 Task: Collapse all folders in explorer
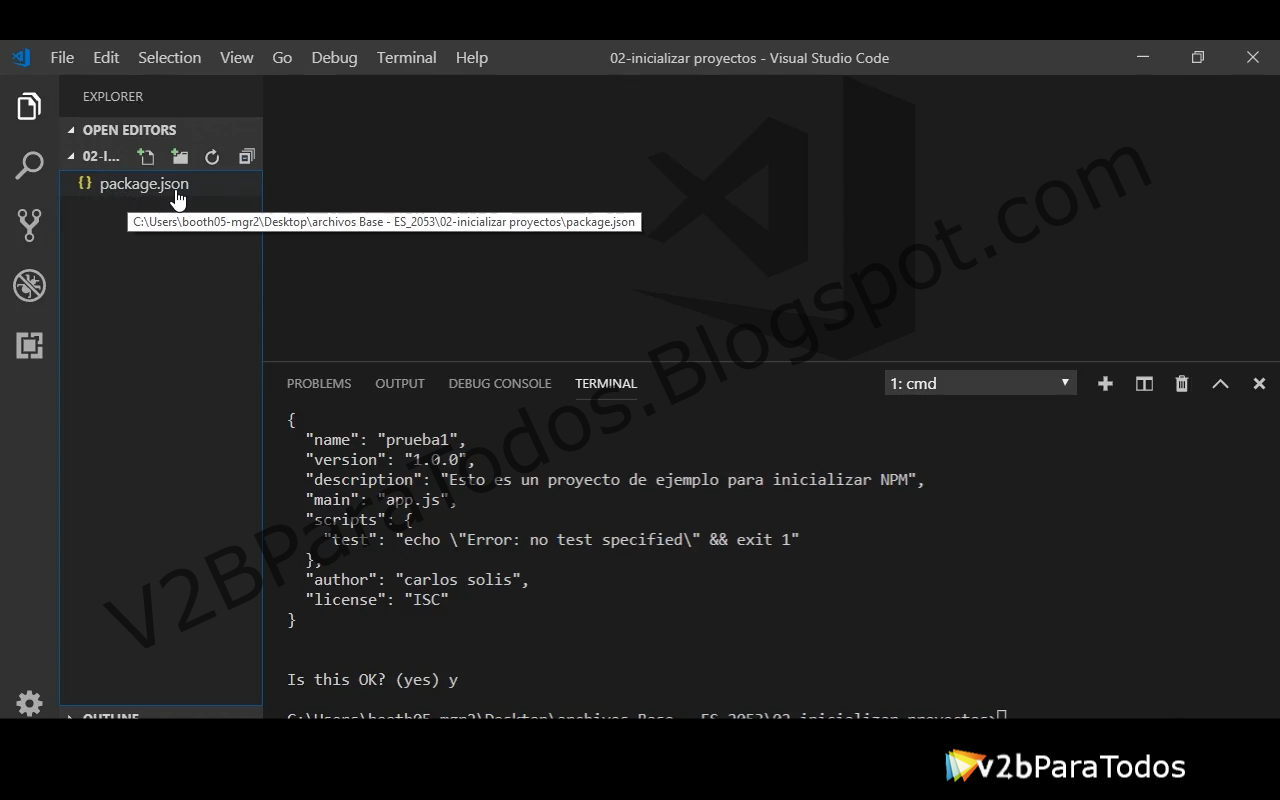click(x=246, y=156)
